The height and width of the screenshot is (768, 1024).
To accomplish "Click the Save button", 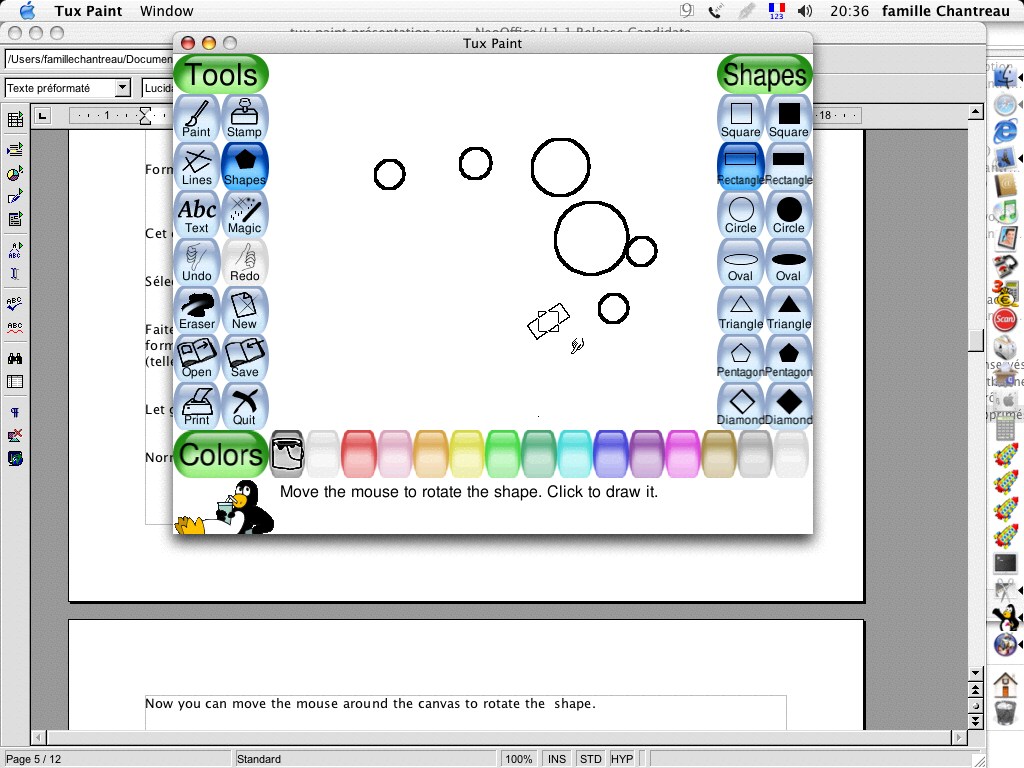I will coord(244,358).
